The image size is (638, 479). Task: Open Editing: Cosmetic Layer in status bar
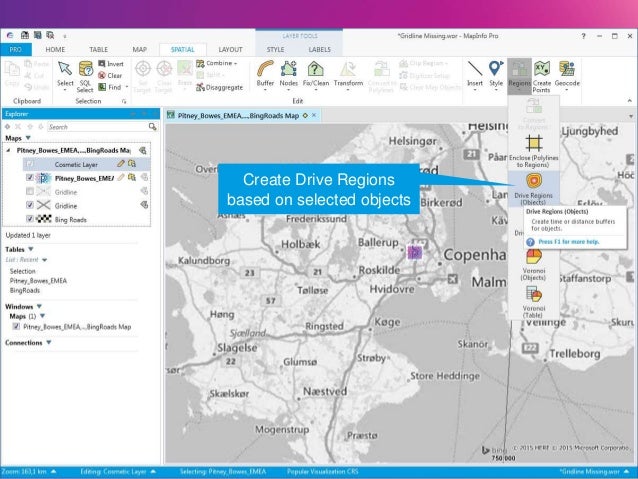coord(118,472)
